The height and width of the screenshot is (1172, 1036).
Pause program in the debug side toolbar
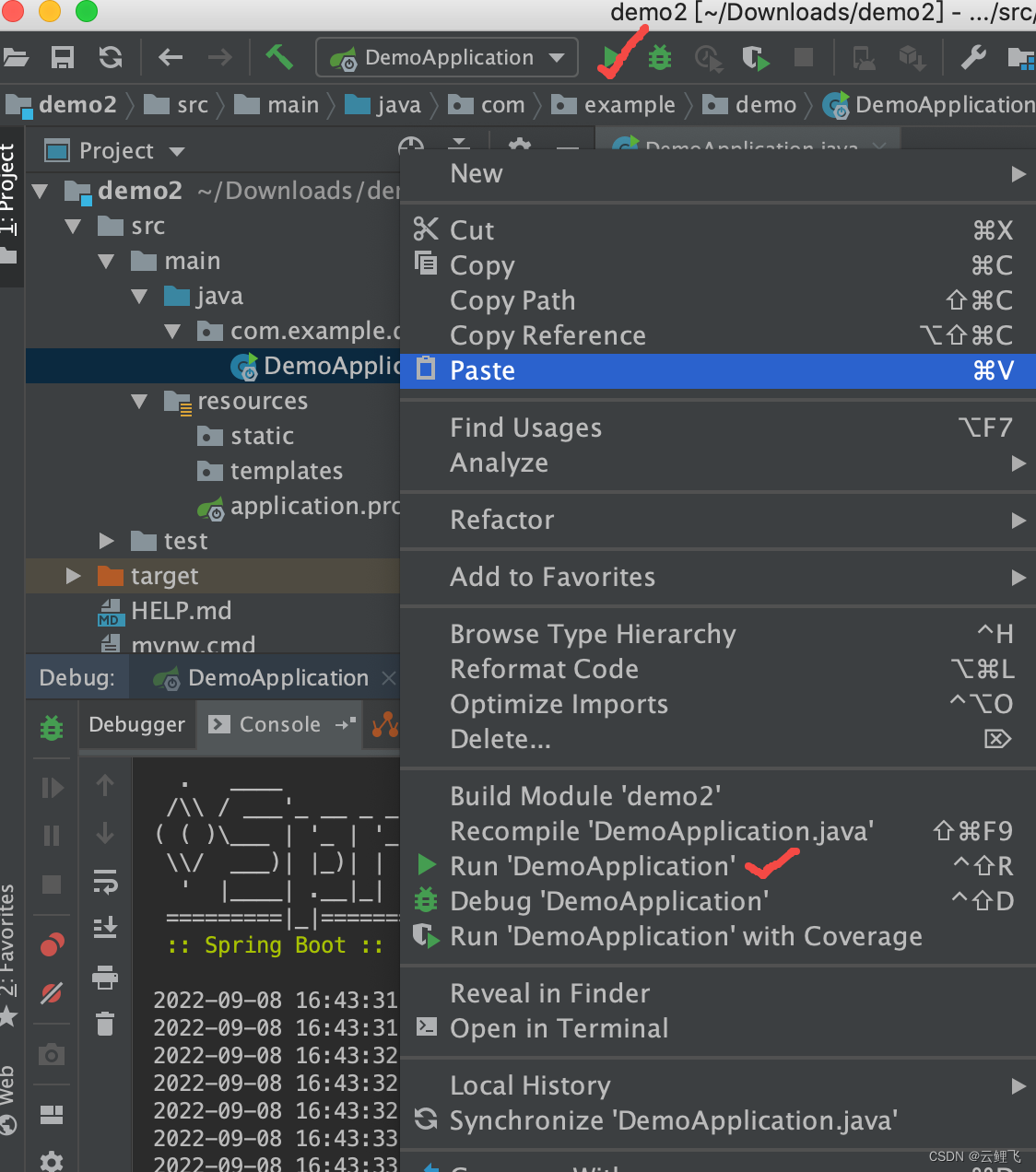click(52, 836)
